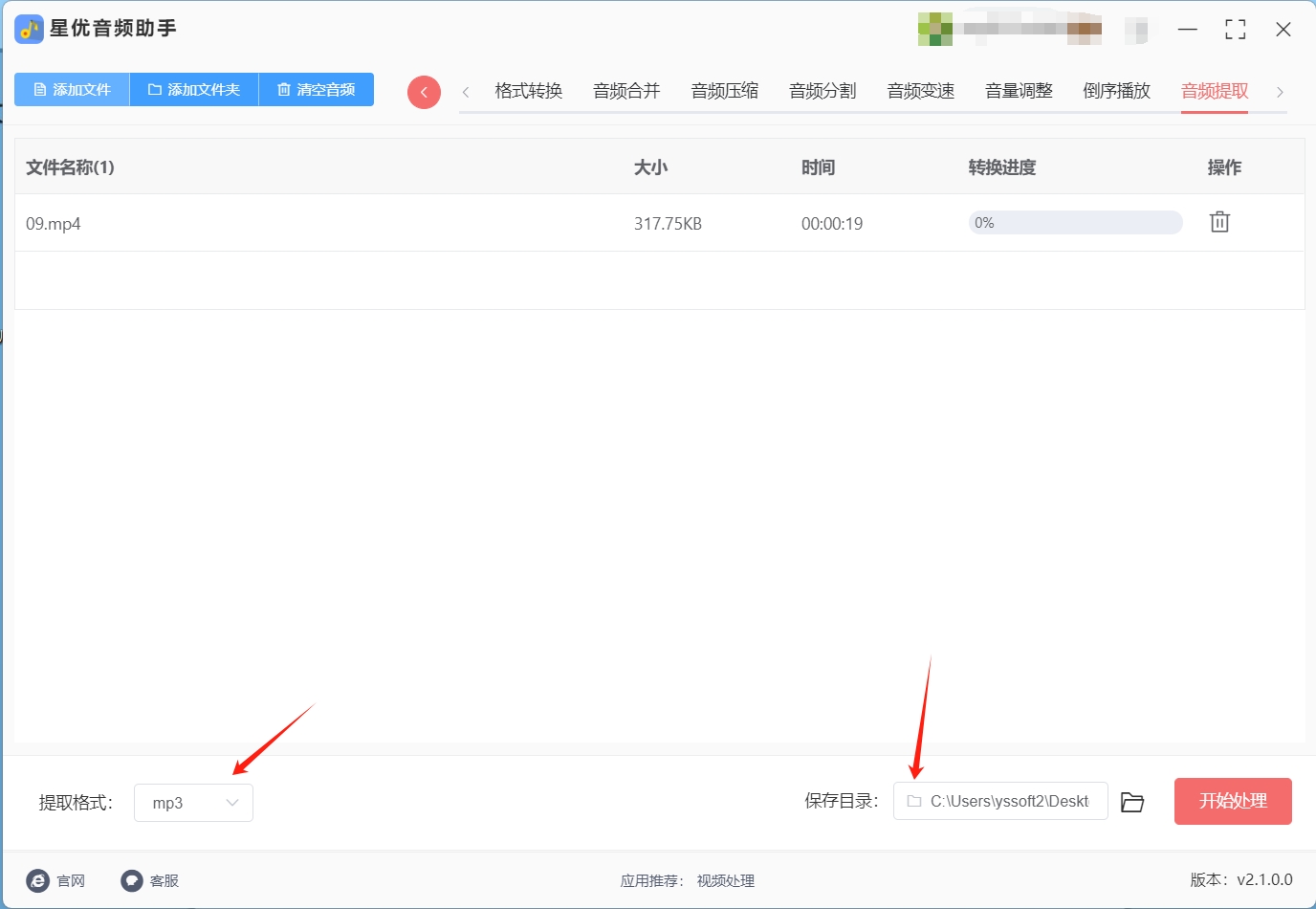Click the 文件名称(1) column header
The image size is (1316, 909).
pos(70,167)
